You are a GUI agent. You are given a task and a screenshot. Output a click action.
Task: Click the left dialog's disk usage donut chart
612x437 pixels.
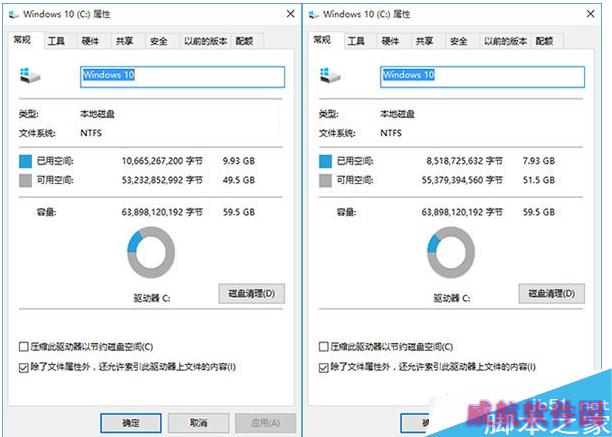[151, 252]
